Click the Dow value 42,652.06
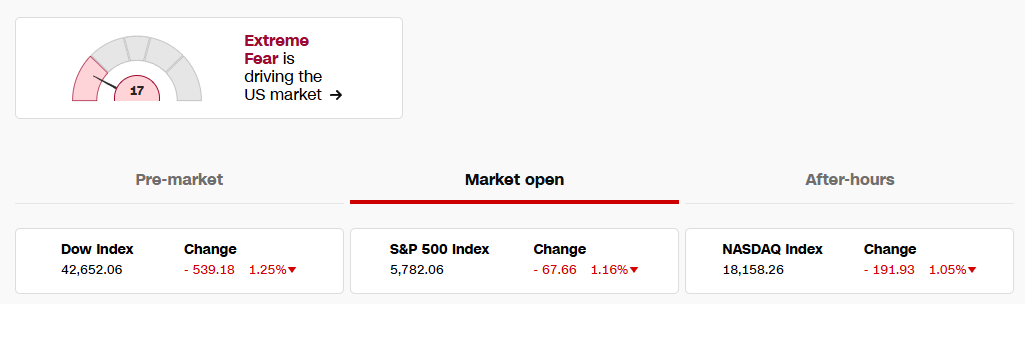Screen dimensions: 1025x361 [92, 269]
